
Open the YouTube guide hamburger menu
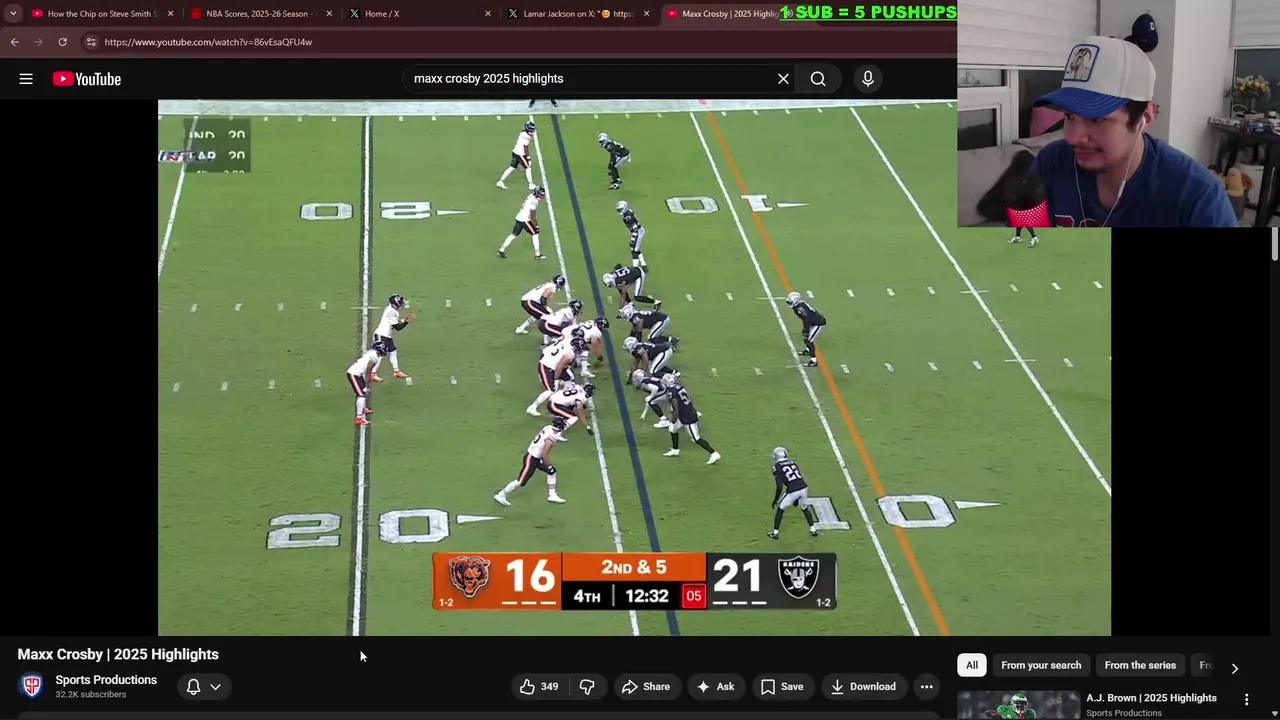(26, 79)
